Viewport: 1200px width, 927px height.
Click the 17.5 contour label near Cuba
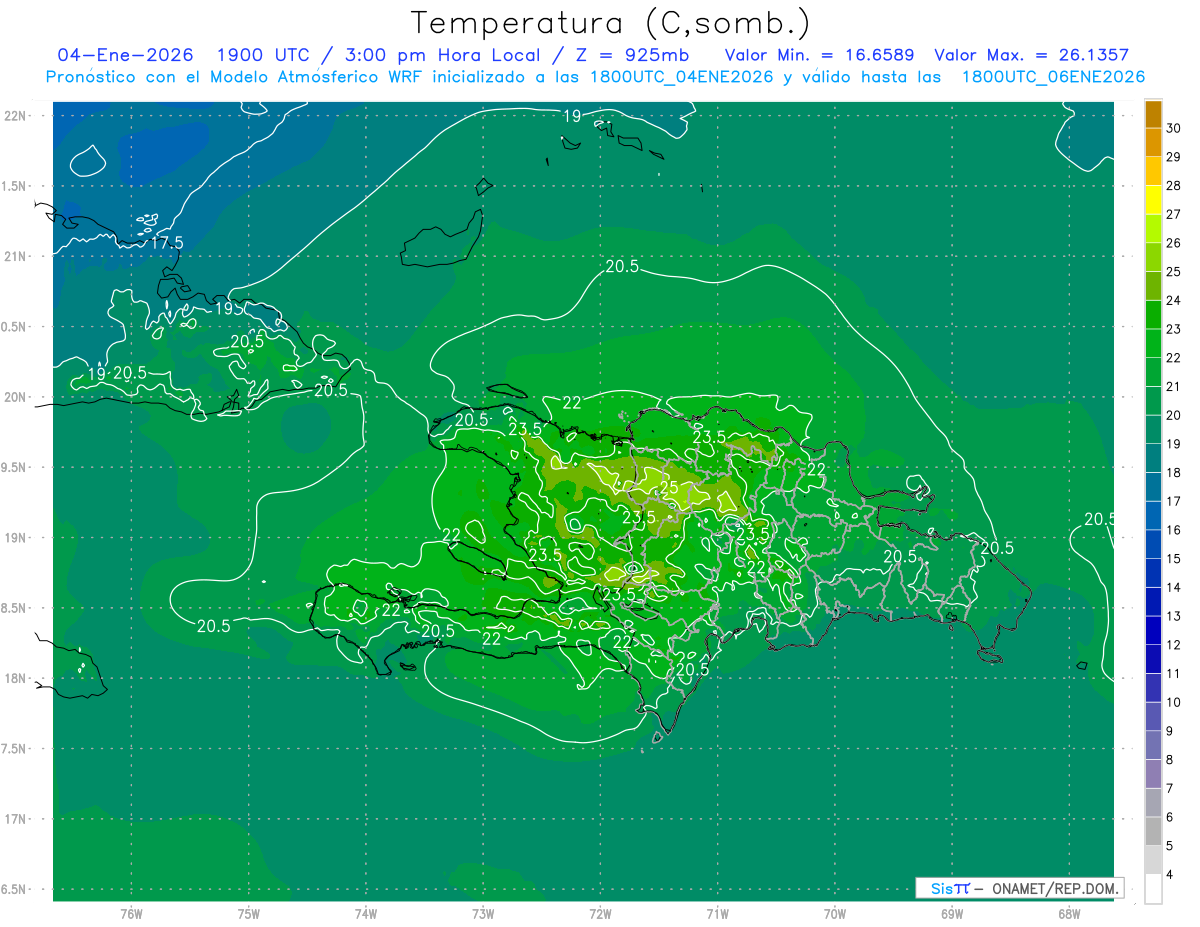point(167,243)
